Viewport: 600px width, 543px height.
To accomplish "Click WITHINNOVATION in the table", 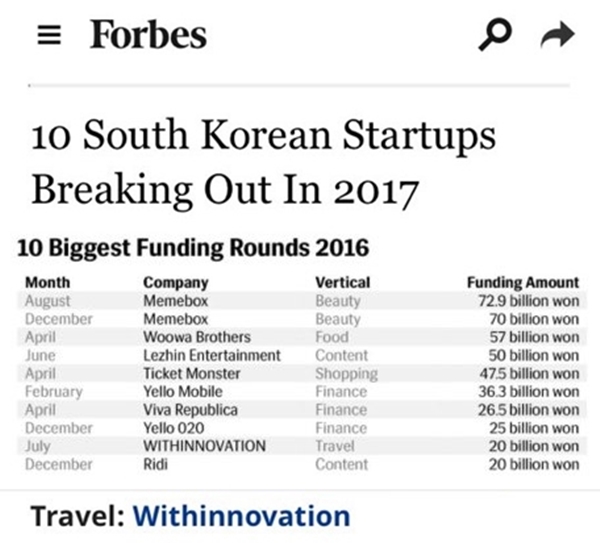I will click(205, 446).
